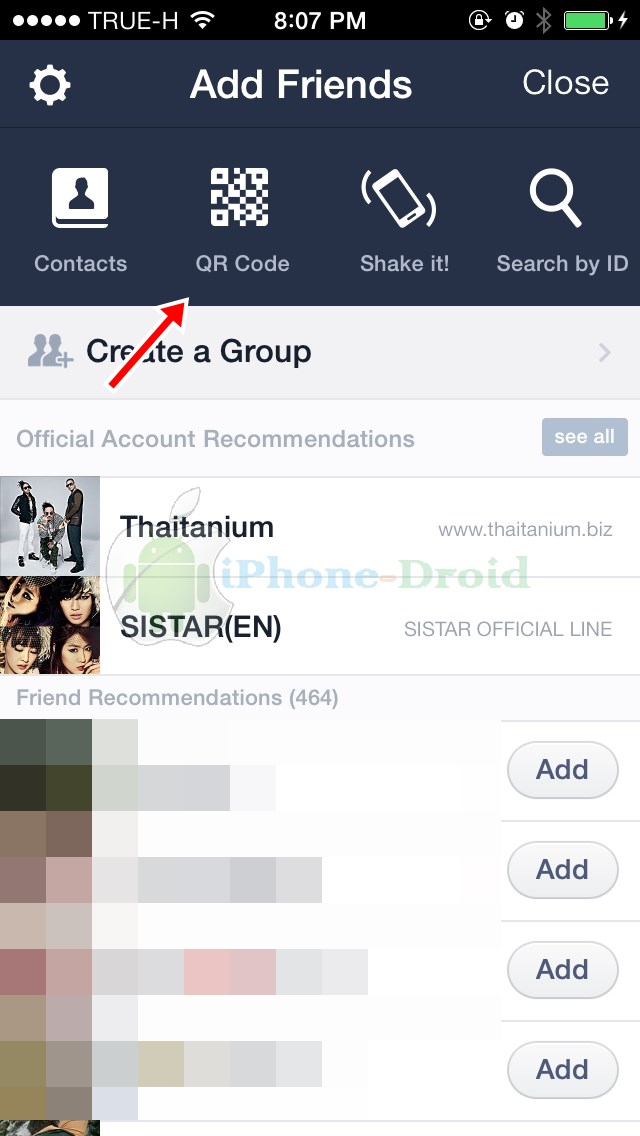Select the Shake it! phone icon
The image size is (640, 1136).
(x=398, y=196)
